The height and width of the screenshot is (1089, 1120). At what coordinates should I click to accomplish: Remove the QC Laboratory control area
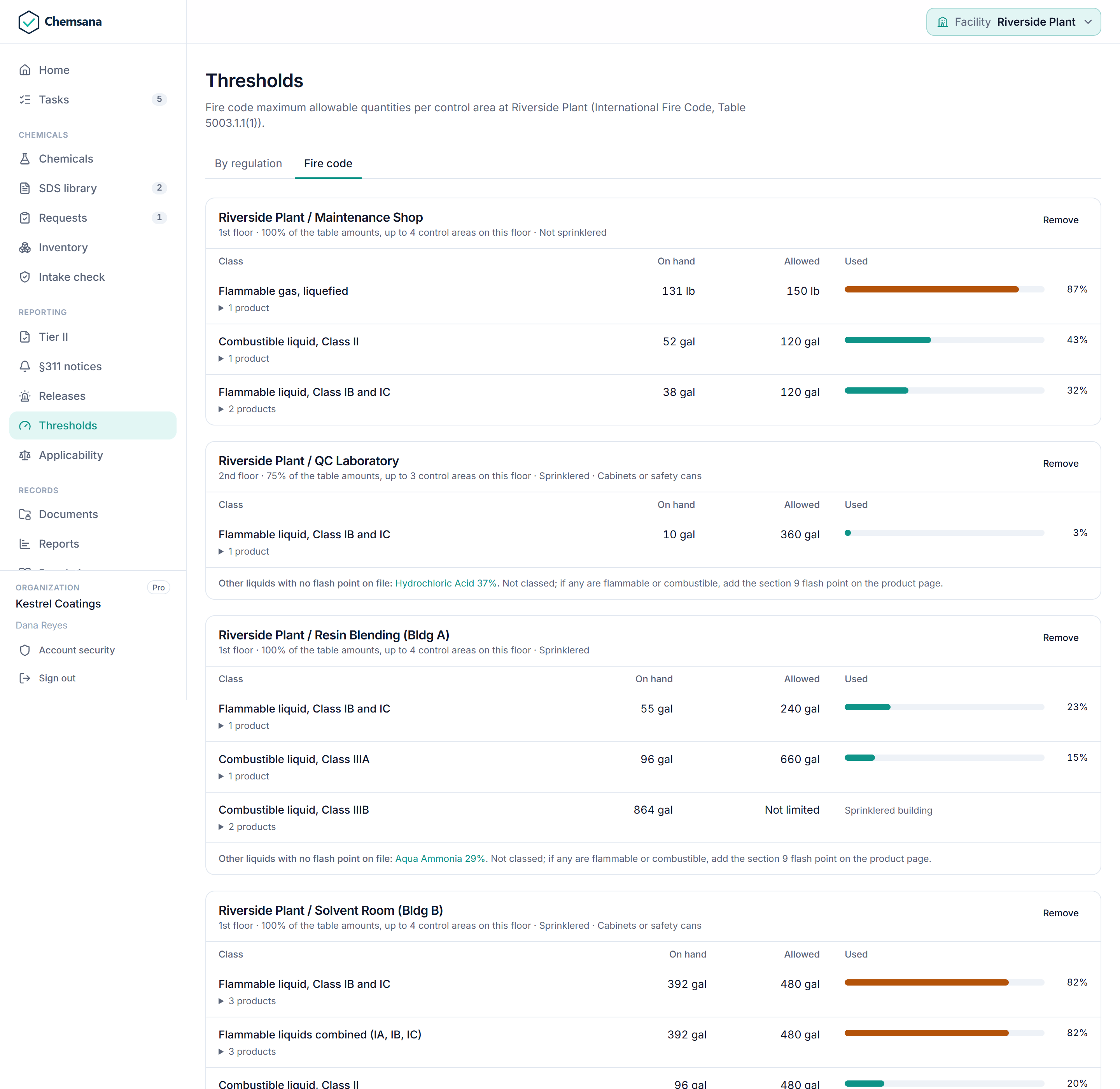[x=1060, y=464]
